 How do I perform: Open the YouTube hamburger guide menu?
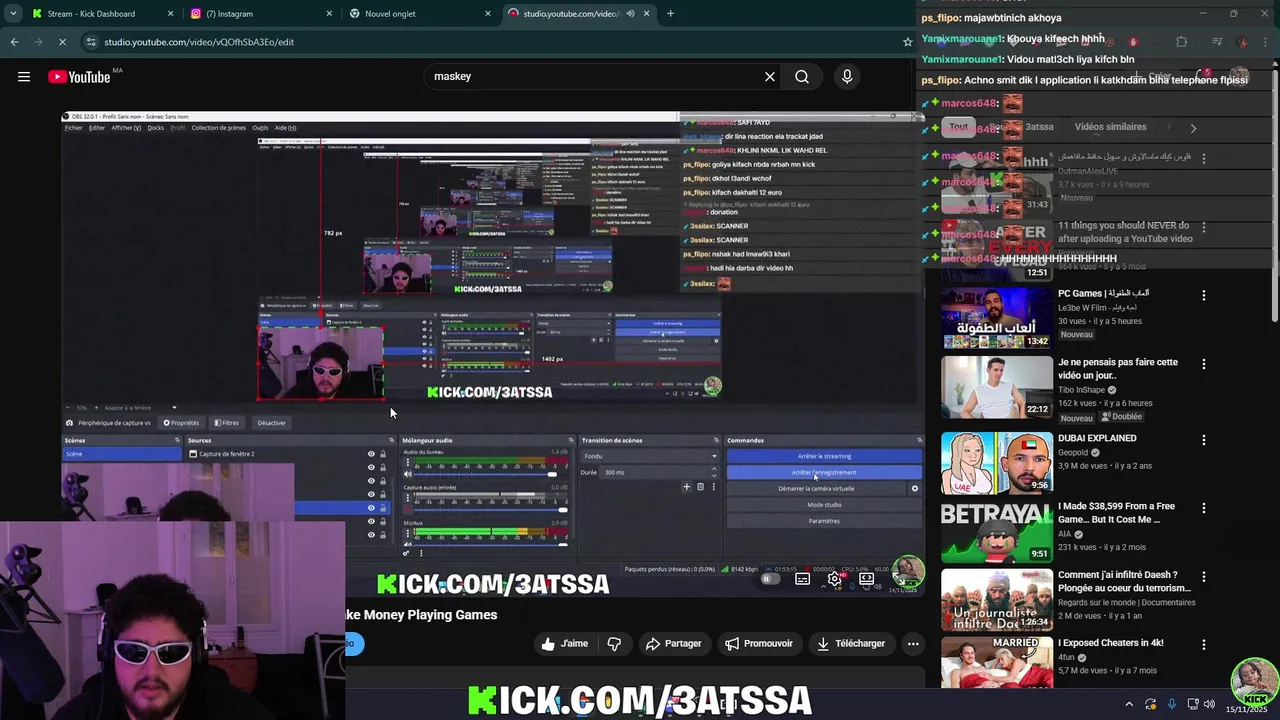(24, 77)
